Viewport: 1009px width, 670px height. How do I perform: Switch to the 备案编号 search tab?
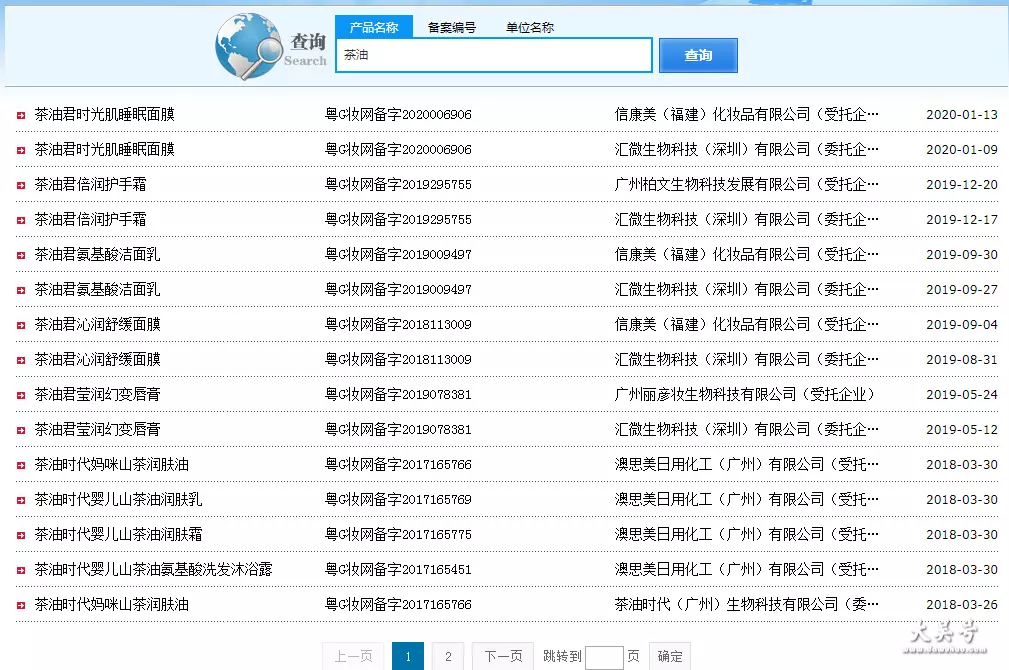(452, 27)
